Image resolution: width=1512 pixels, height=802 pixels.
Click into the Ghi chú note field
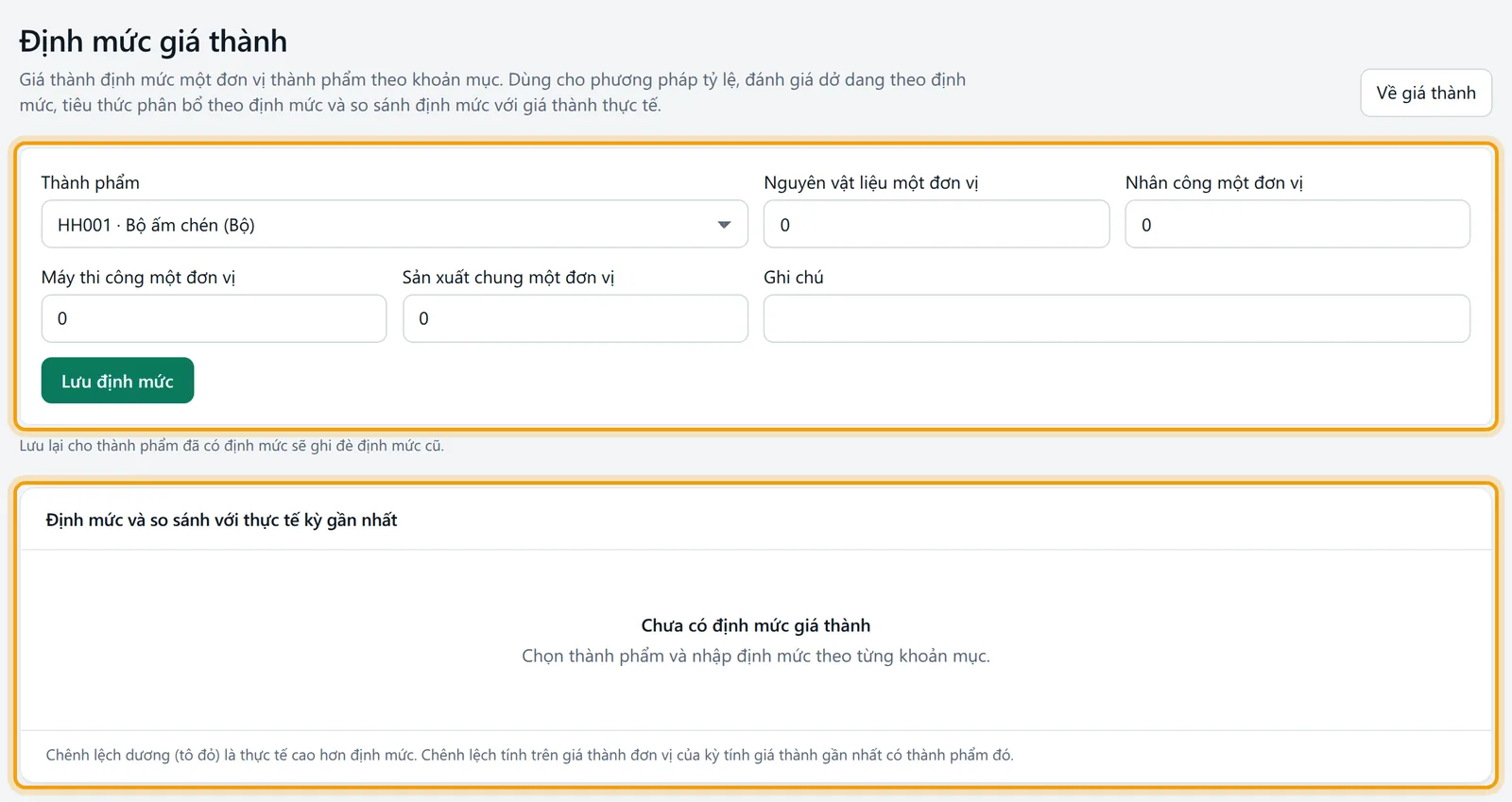tap(1117, 318)
